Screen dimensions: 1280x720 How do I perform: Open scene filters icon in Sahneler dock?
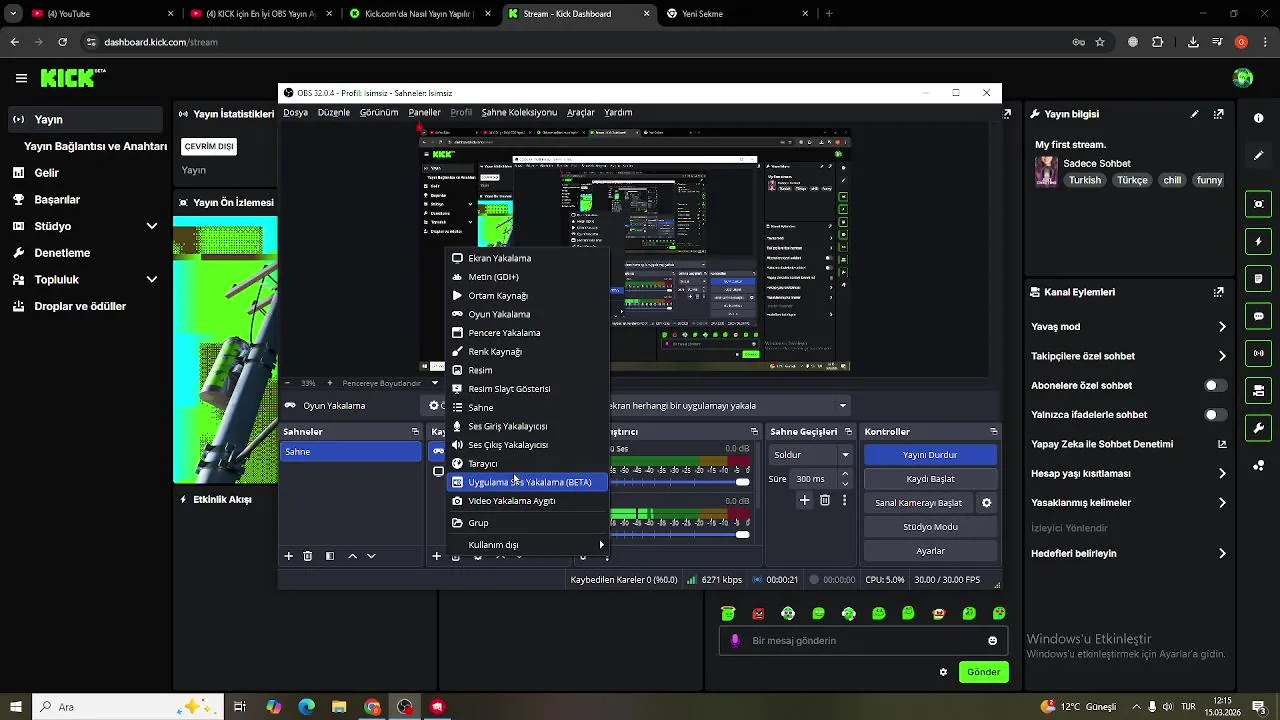pos(330,556)
